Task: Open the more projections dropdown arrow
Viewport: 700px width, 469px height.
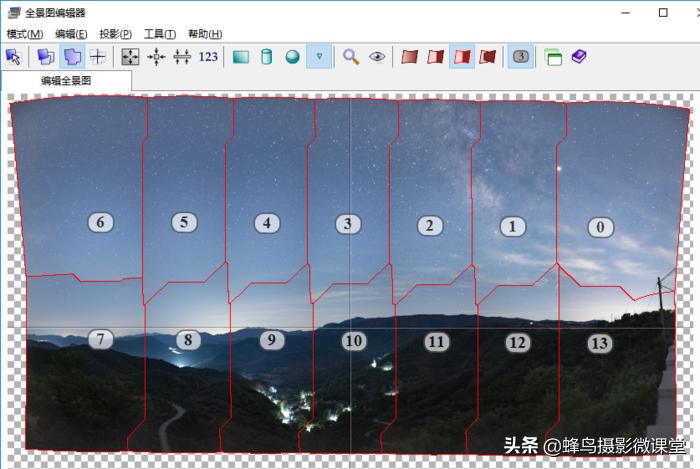Action: point(319,57)
